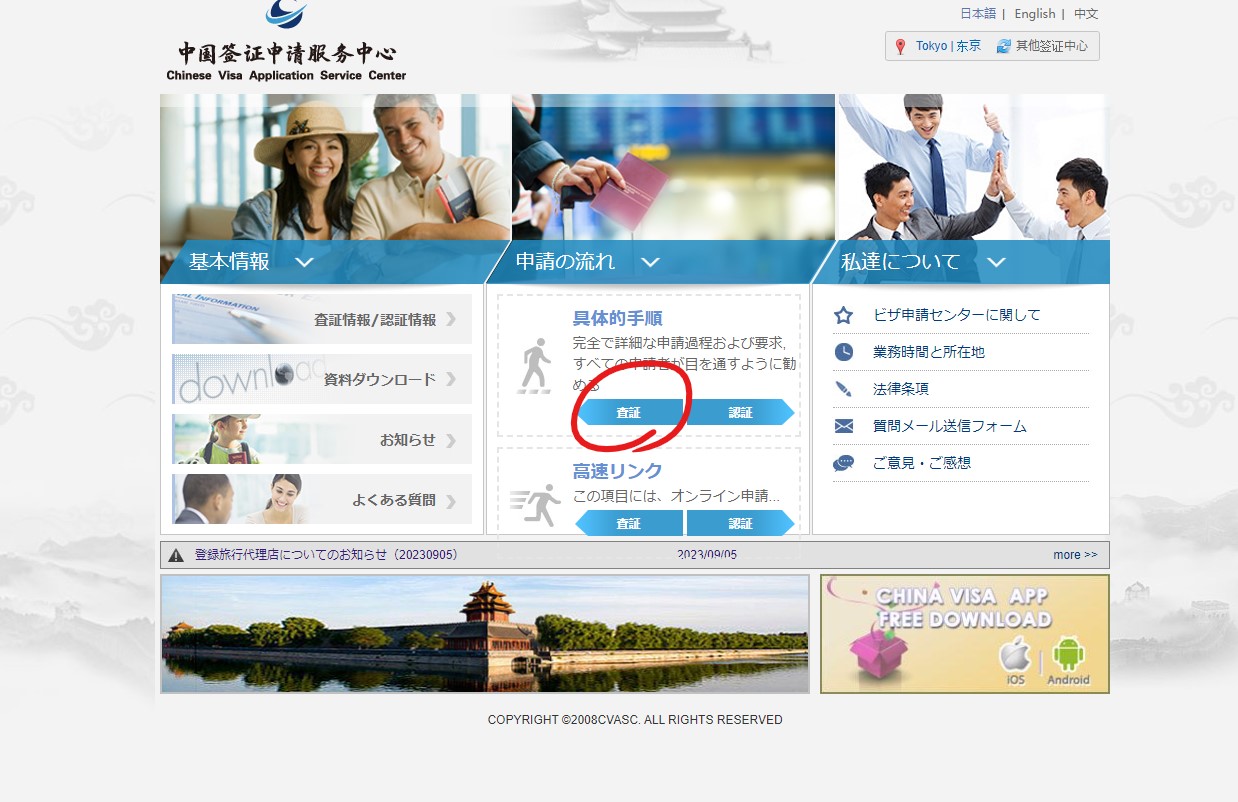Click the speech bubble icon for ご意見・ご感想
This screenshot has height=802, width=1238.
(842, 462)
